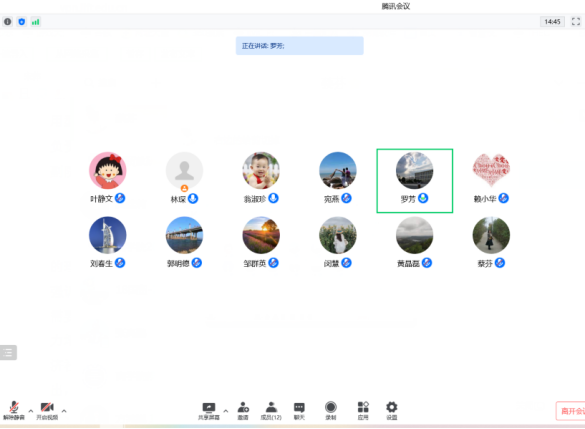Viewport: 585px width, 429px height.
Task: Expand audio options arrow beside microphone
Action: click(x=31, y=411)
